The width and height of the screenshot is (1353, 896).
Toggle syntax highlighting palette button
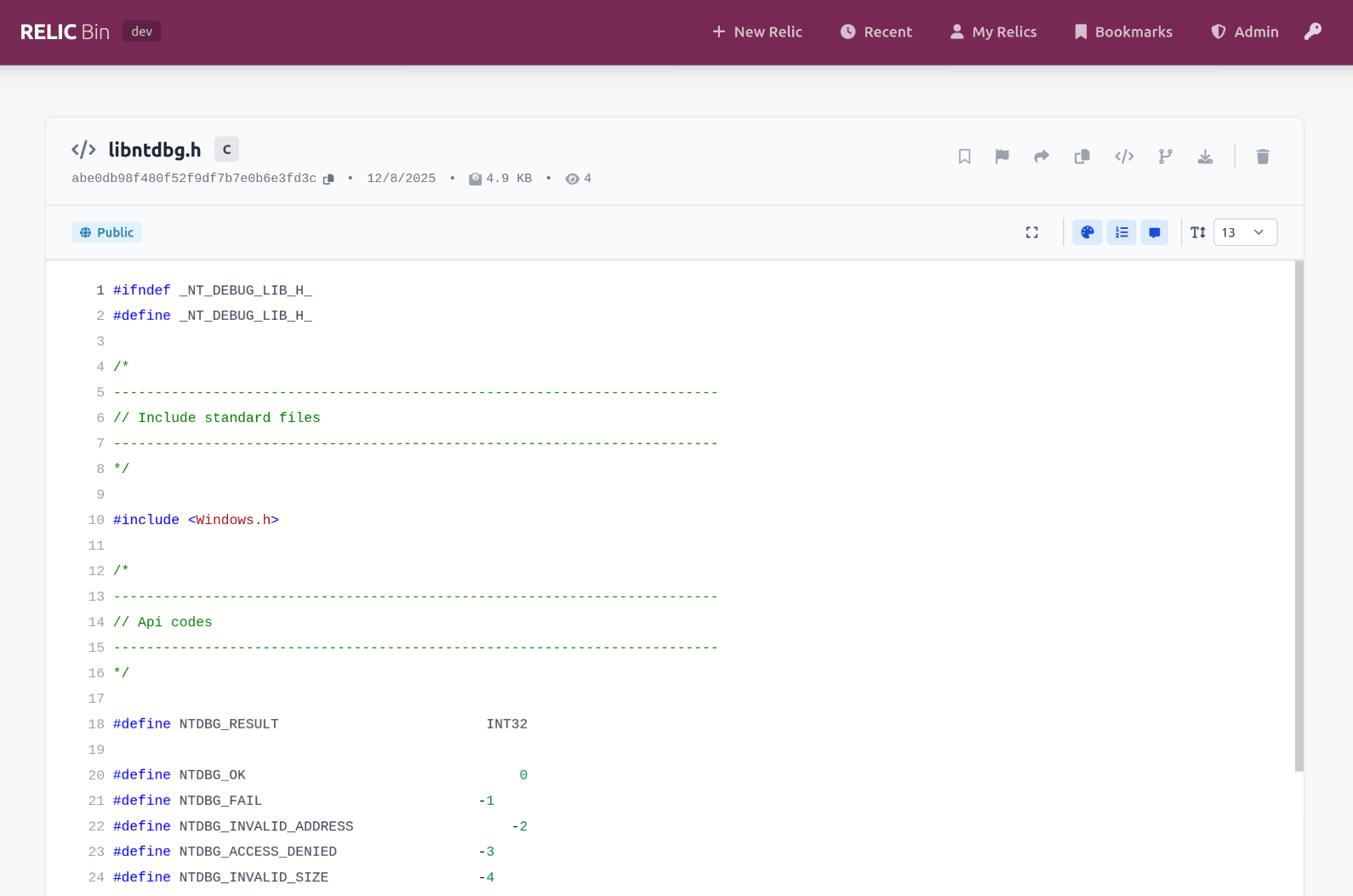1088,232
